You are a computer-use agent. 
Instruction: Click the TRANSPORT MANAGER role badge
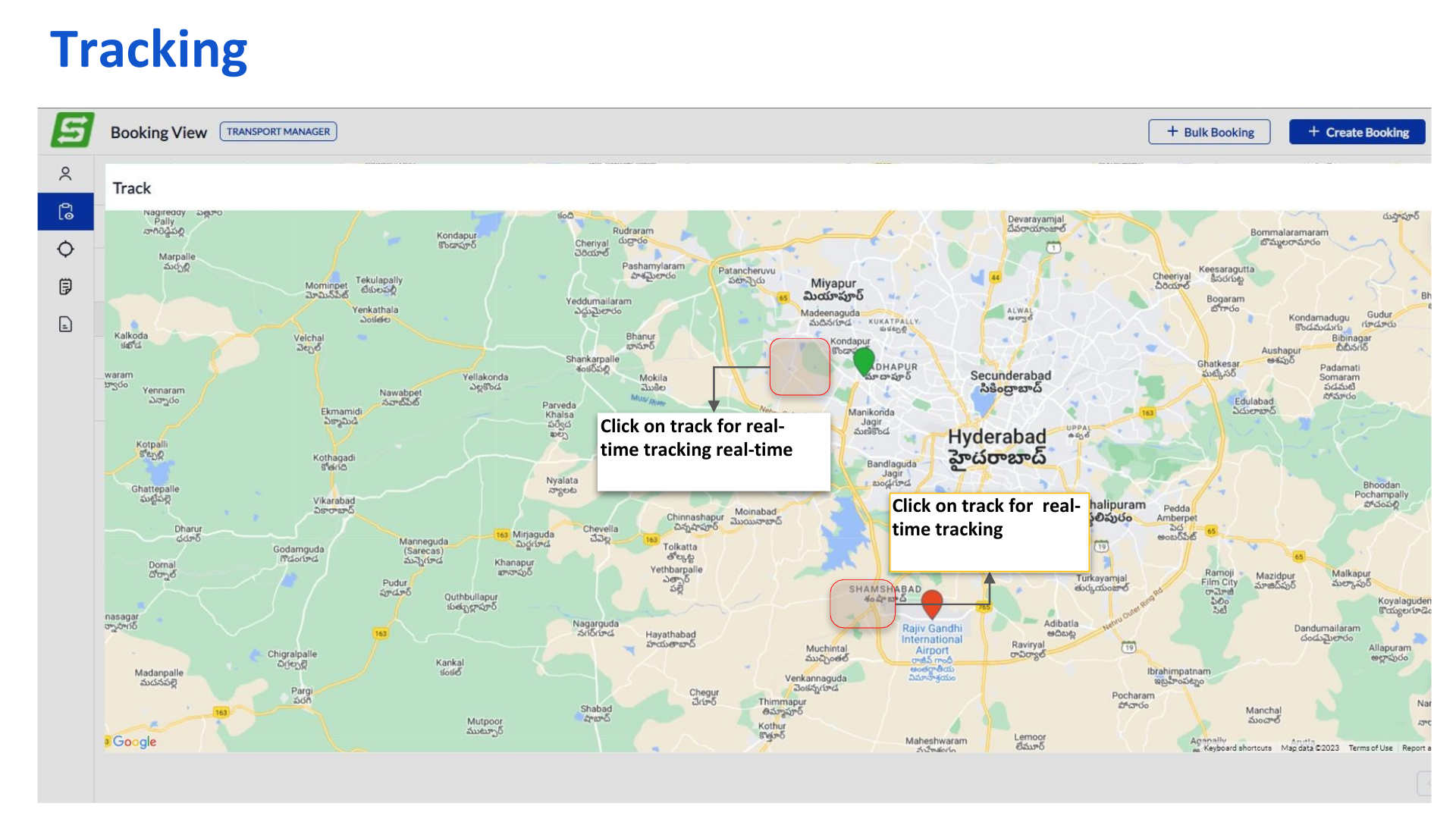tap(278, 132)
